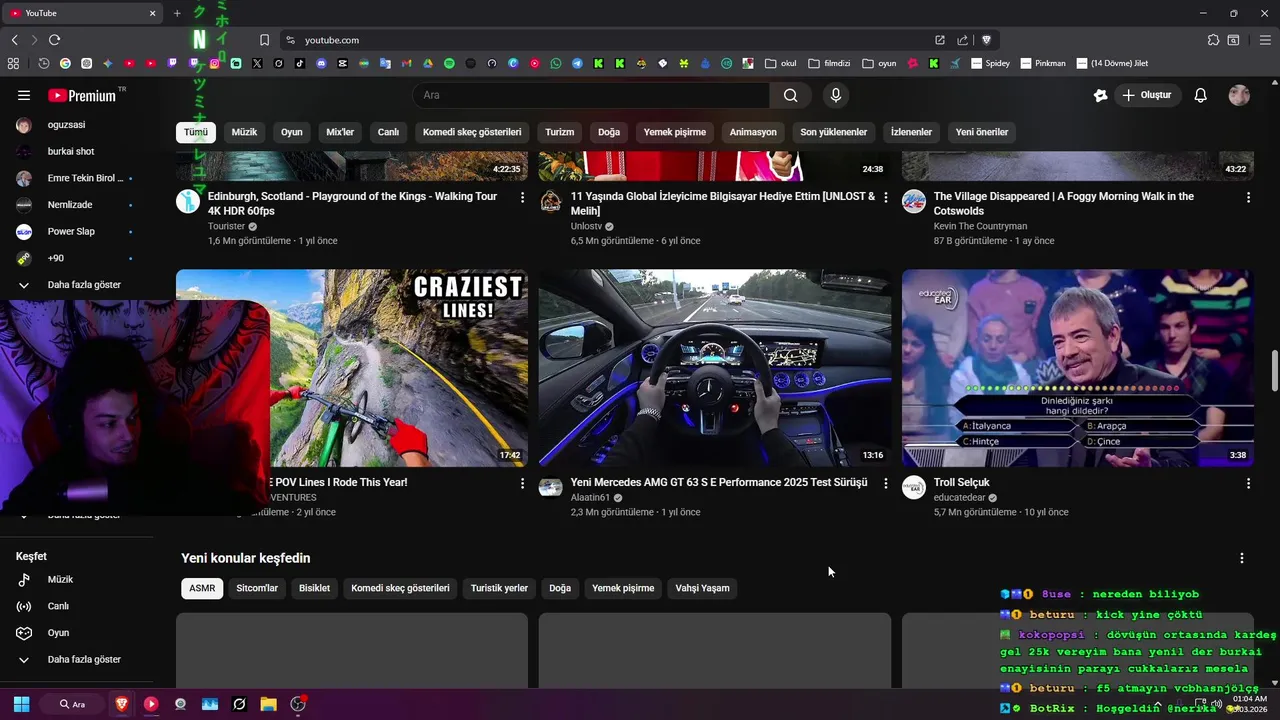Viewport: 1280px width, 720px height.
Task: Open the account avatar menu
Action: [1239, 95]
